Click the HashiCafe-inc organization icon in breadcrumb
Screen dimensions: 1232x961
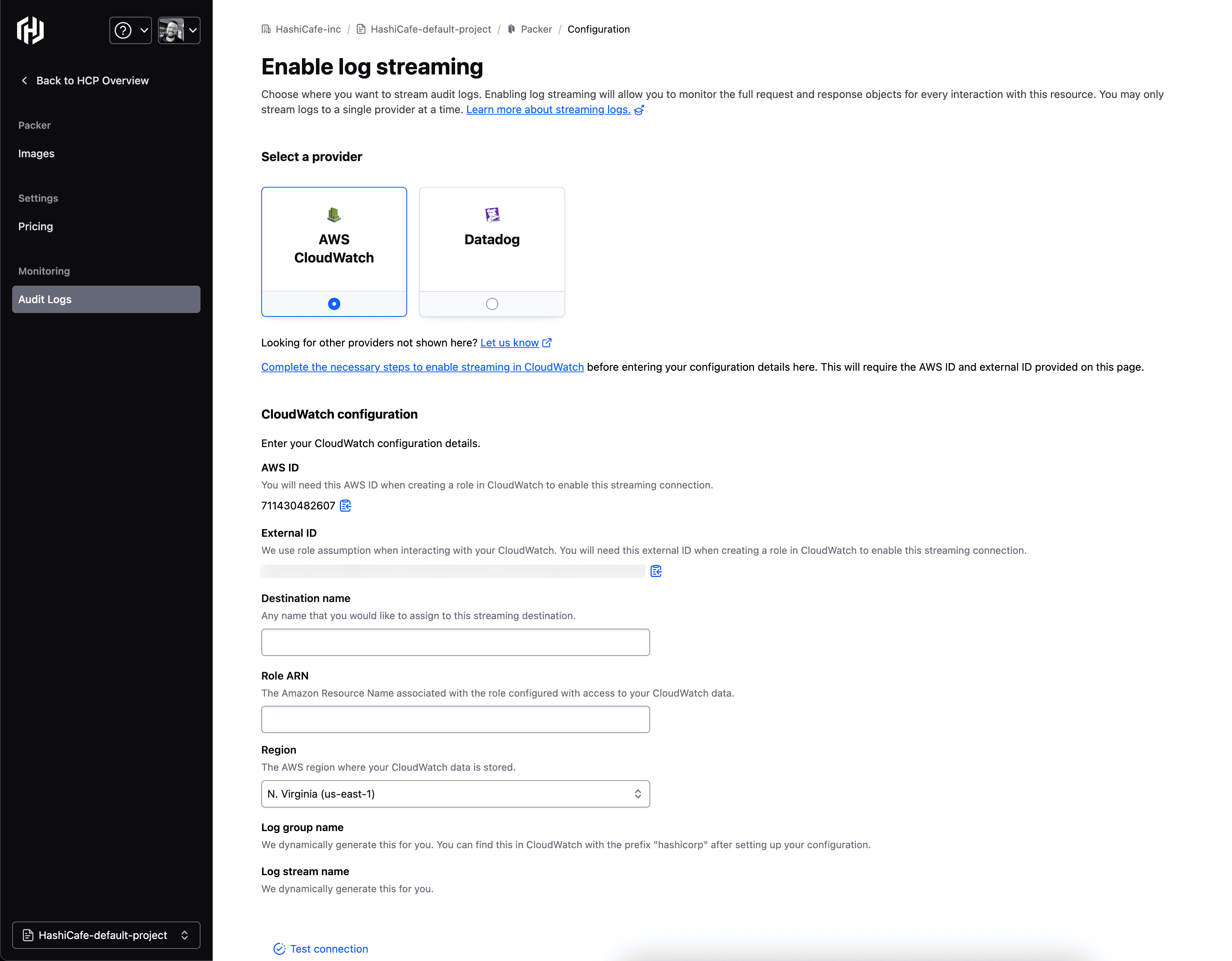(x=266, y=29)
